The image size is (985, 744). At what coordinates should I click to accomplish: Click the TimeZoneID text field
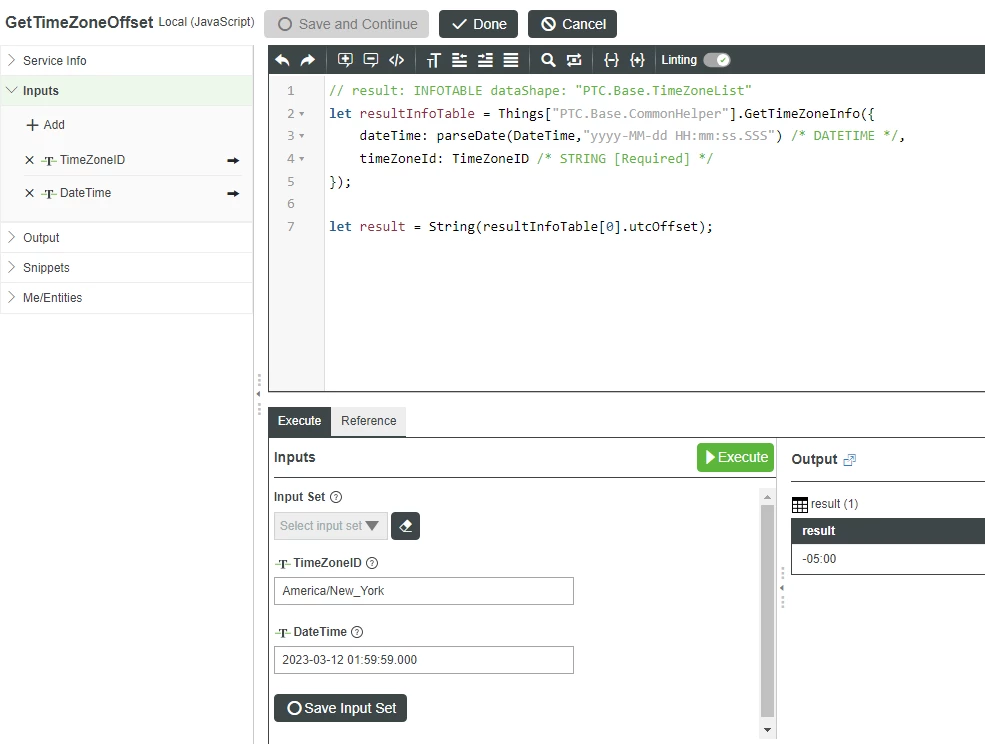(424, 591)
